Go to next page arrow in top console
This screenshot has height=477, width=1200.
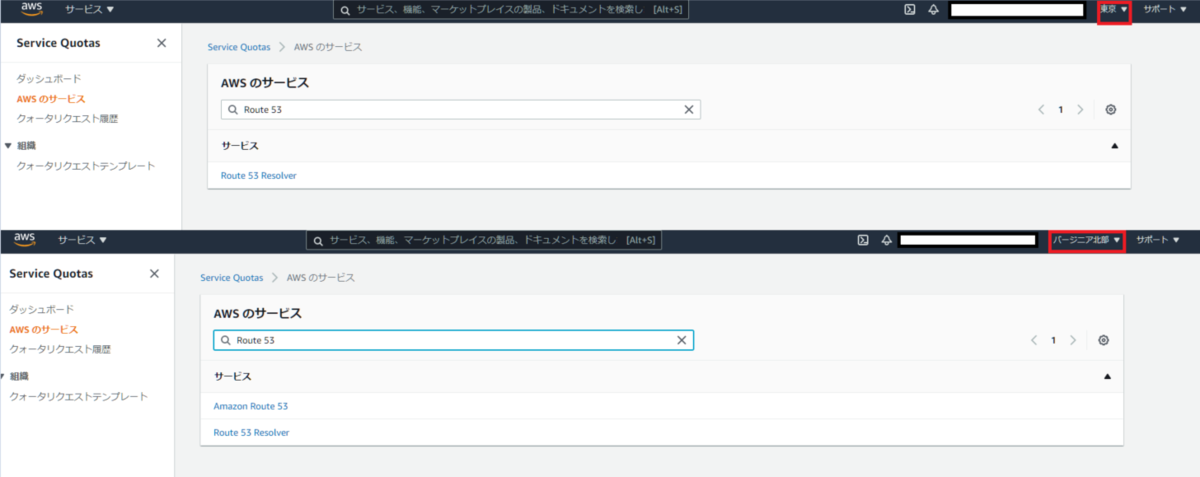[1080, 110]
